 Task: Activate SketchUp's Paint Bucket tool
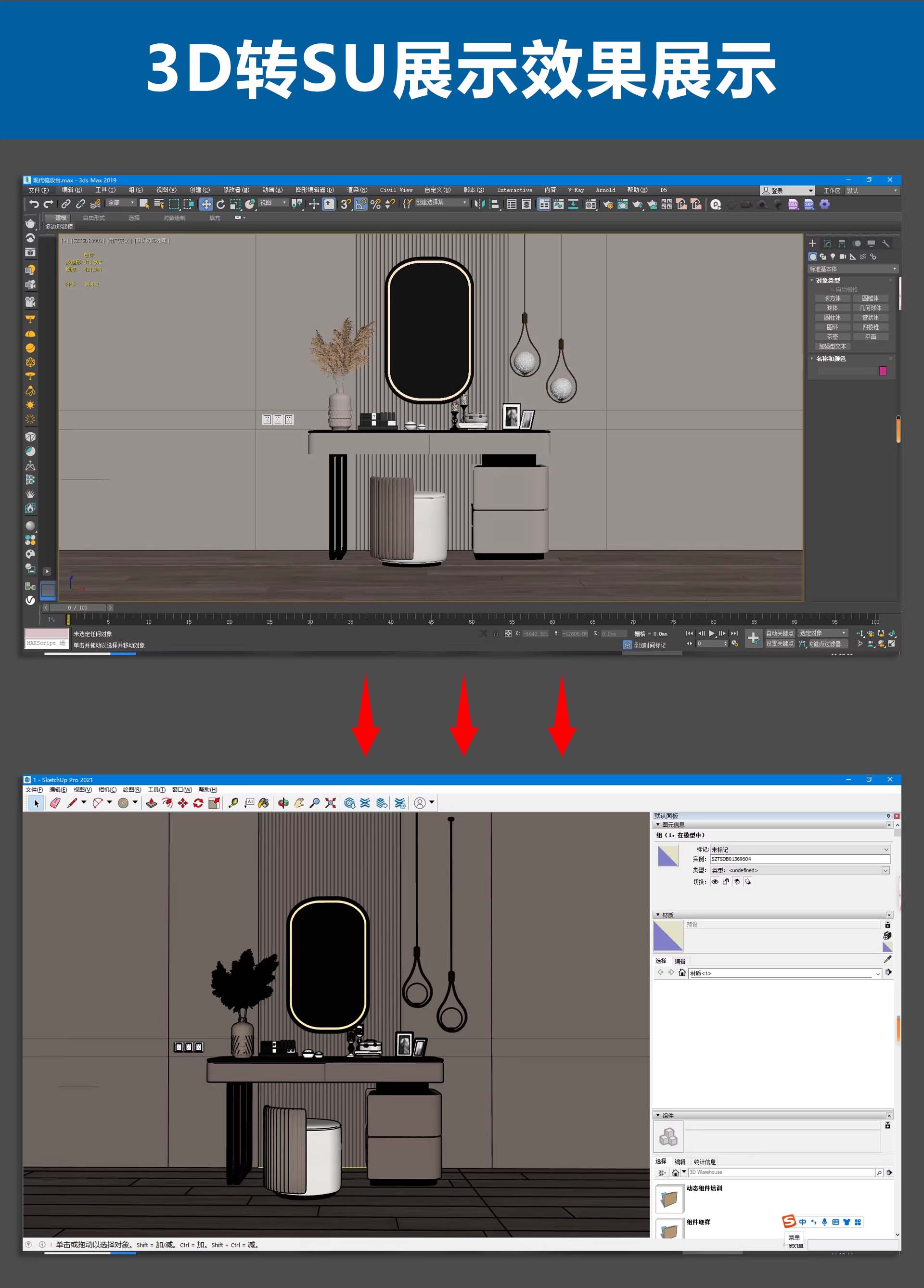pos(264,802)
